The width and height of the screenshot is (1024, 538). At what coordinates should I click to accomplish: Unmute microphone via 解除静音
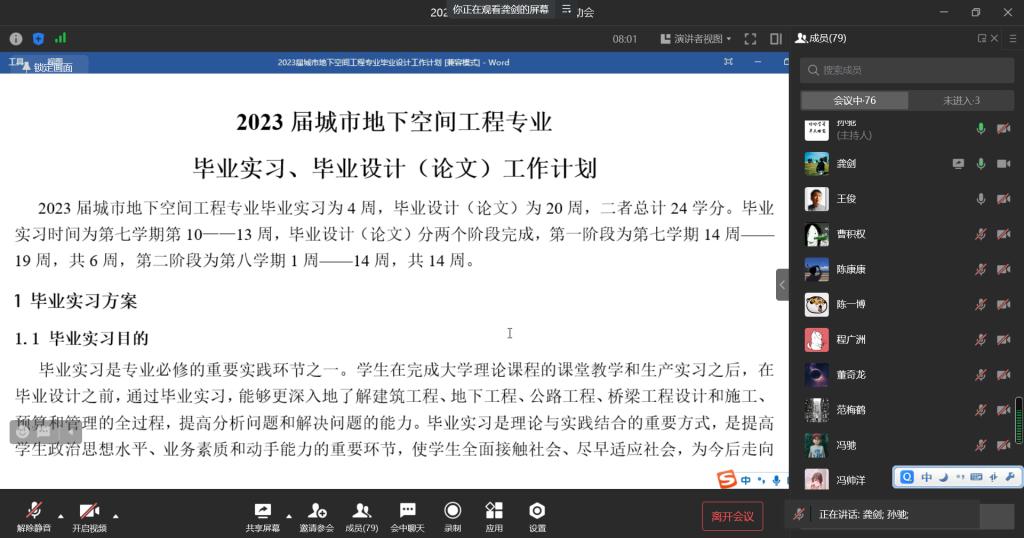pyautogui.click(x=34, y=511)
